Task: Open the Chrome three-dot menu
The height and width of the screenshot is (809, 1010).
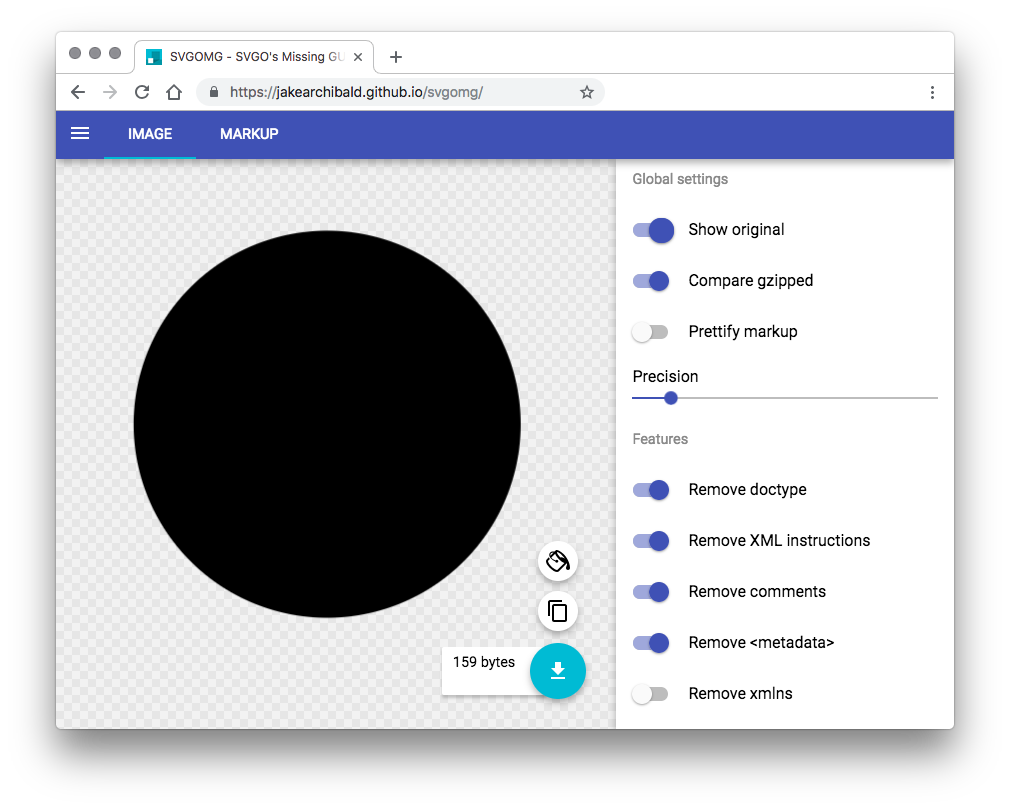Action: (x=932, y=91)
